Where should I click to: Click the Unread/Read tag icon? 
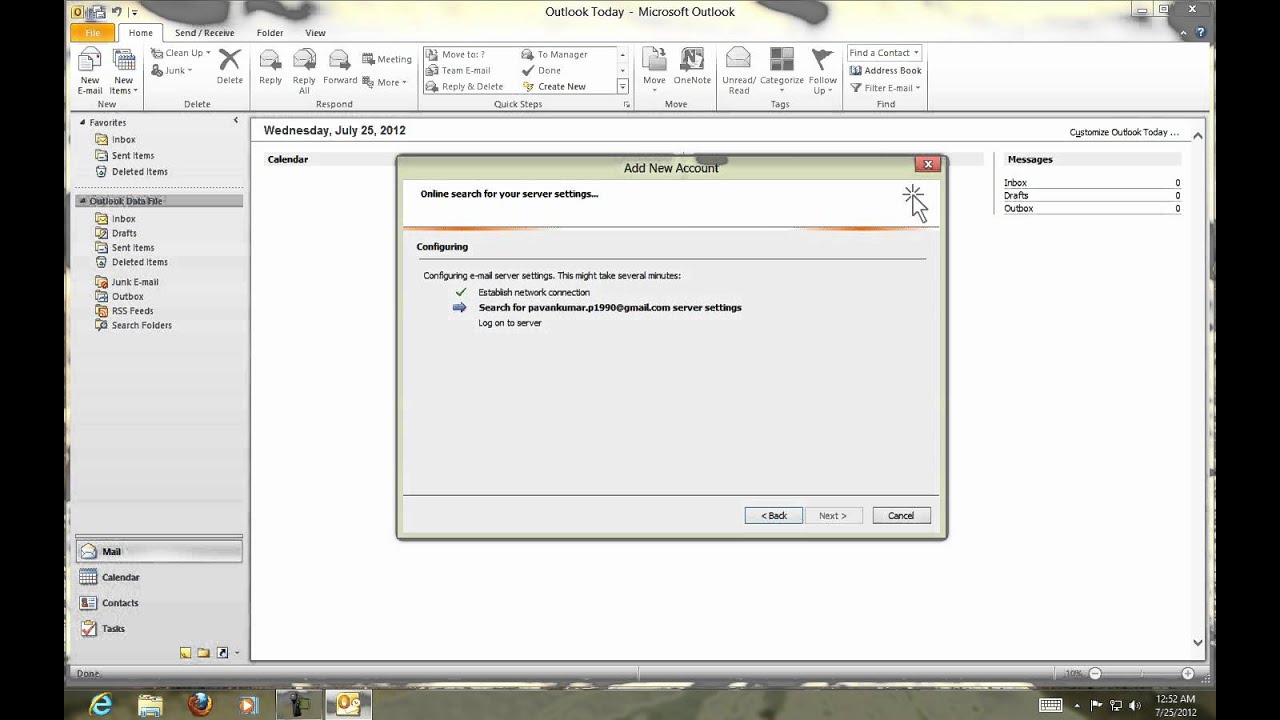pyautogui.click(x=738, y=71)
